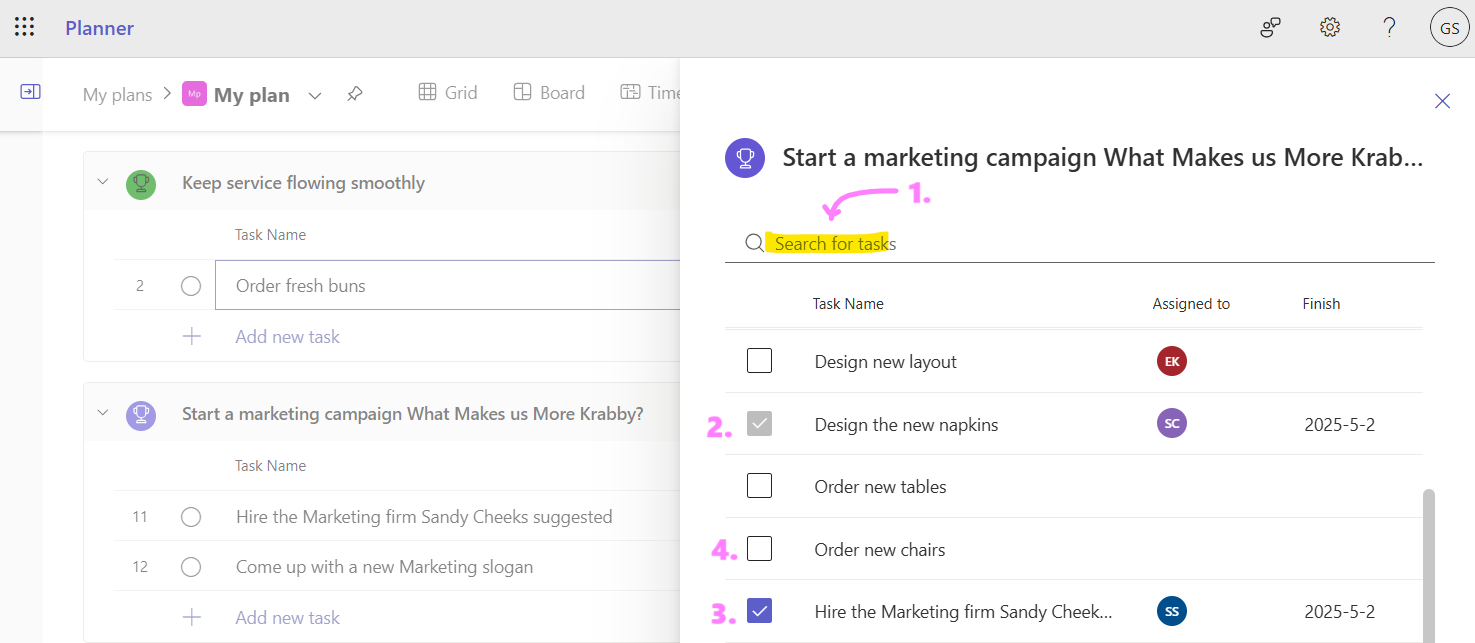Toggle the left sidebar panel icon
The width and height of the screenshot is (1475, 643).
click(x=31, y=92)
